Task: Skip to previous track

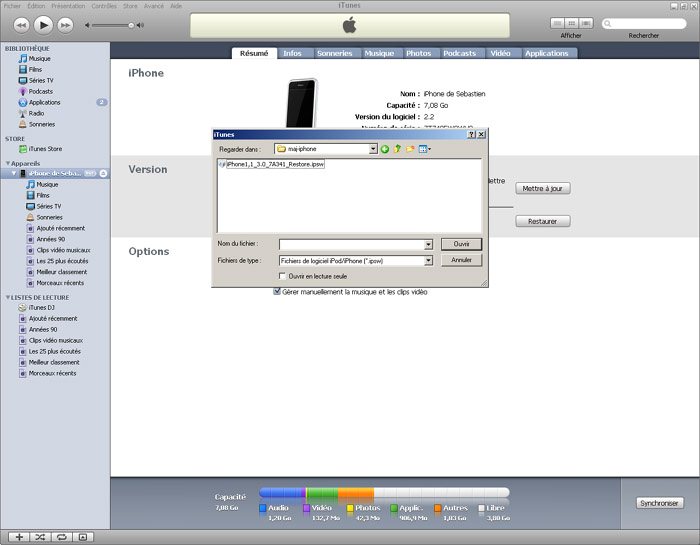Action: click(21, 25)
